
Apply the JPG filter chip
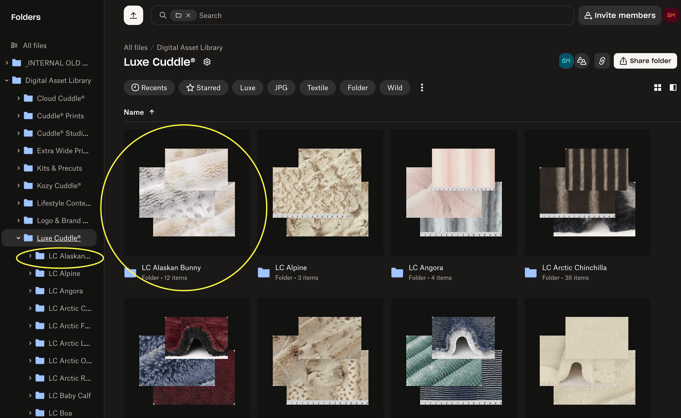(x=281, y=88)
